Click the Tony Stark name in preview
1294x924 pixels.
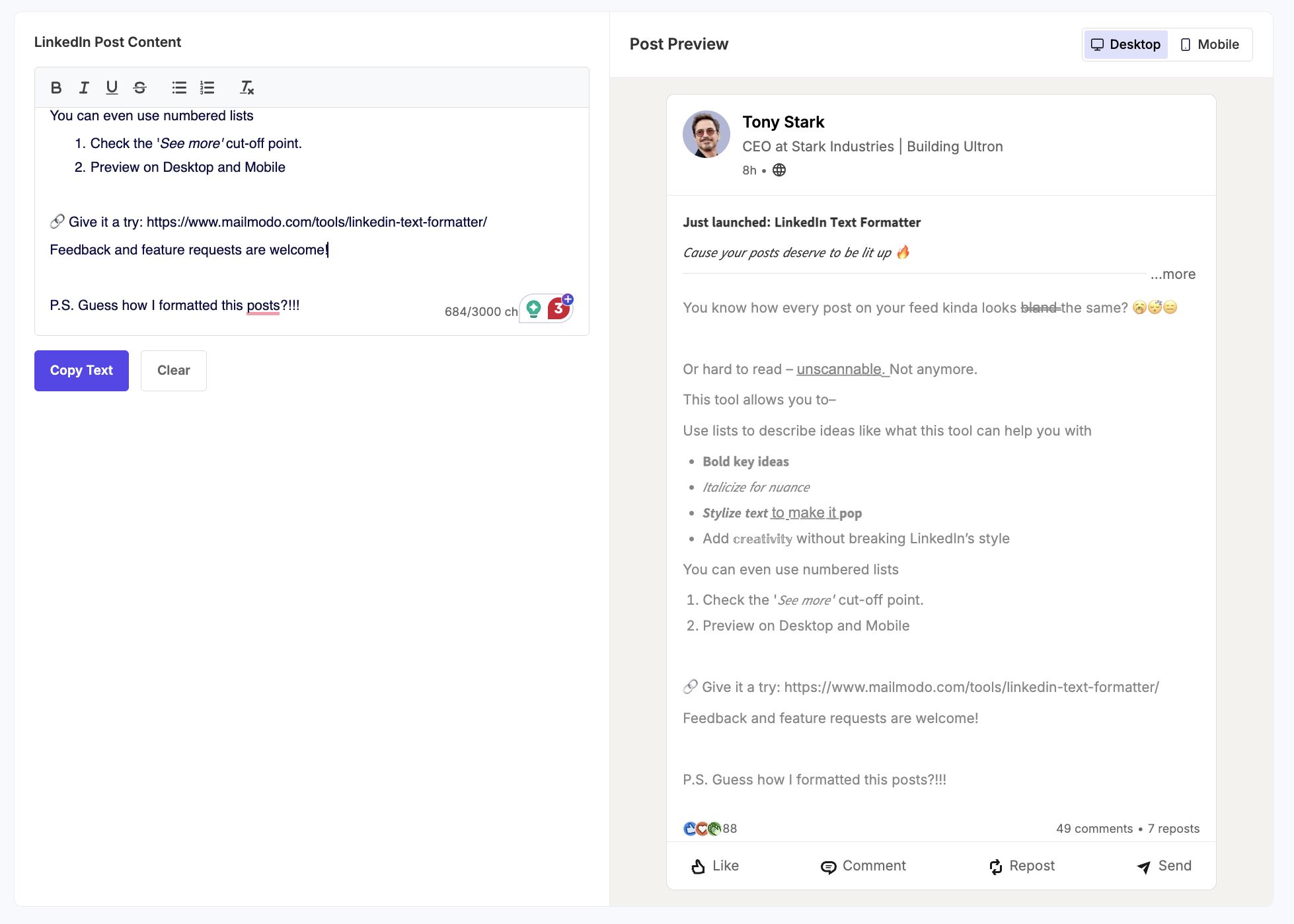(783, 122)
